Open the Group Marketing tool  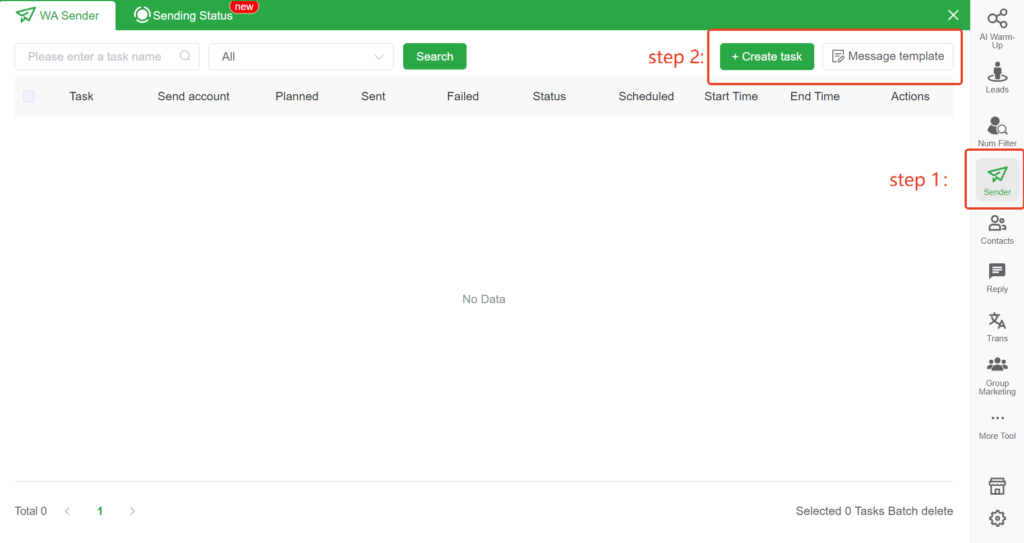point(997,376)
